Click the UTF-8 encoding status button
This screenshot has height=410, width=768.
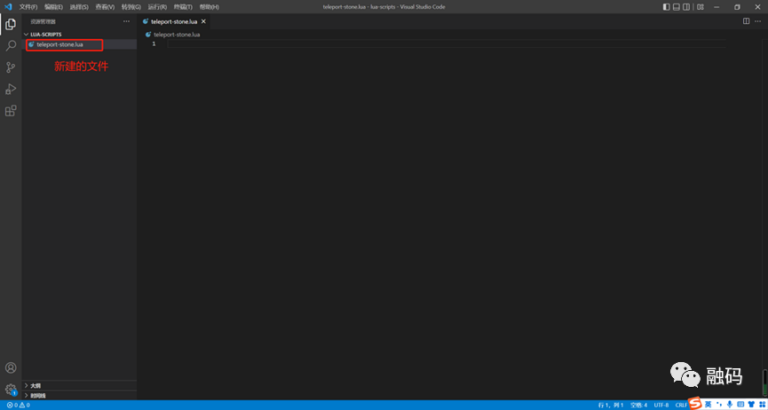pyautogui.click(x=661, y=405)
